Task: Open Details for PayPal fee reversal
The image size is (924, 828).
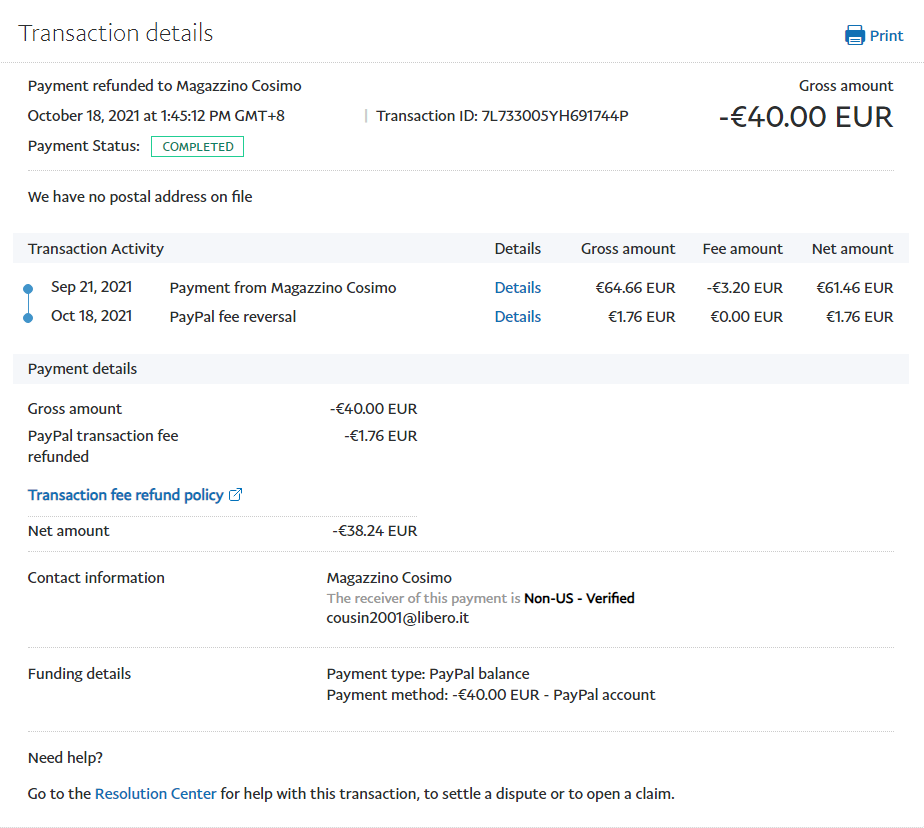Action: [517, 317]
